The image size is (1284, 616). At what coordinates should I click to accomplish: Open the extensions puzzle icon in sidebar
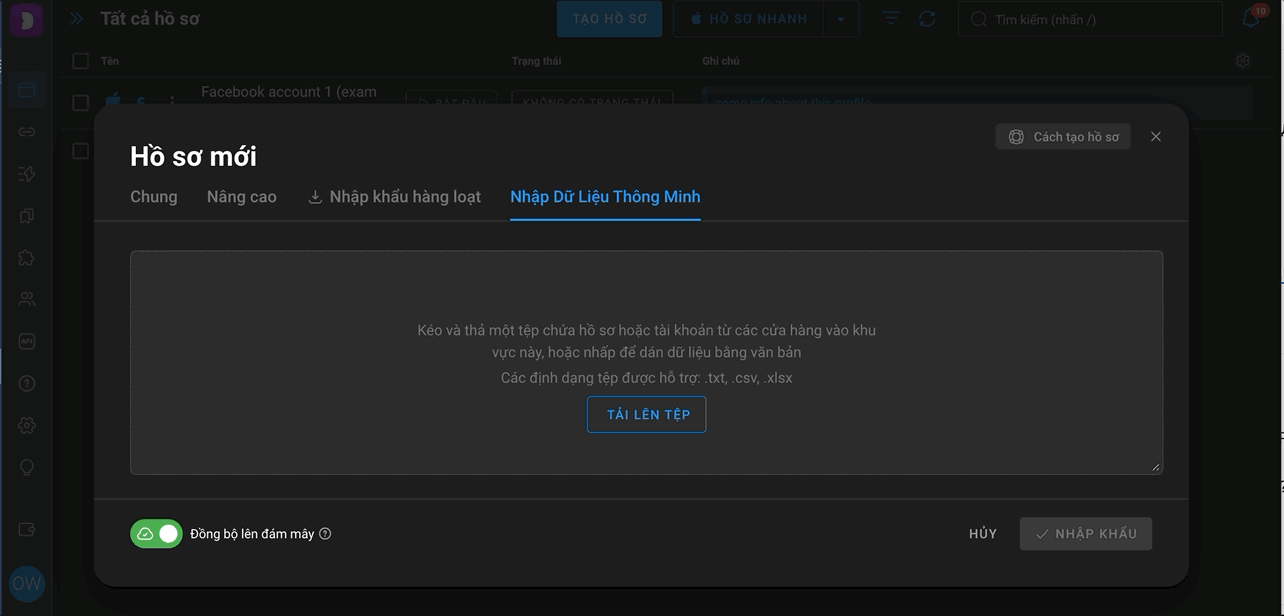click(27, 257)
